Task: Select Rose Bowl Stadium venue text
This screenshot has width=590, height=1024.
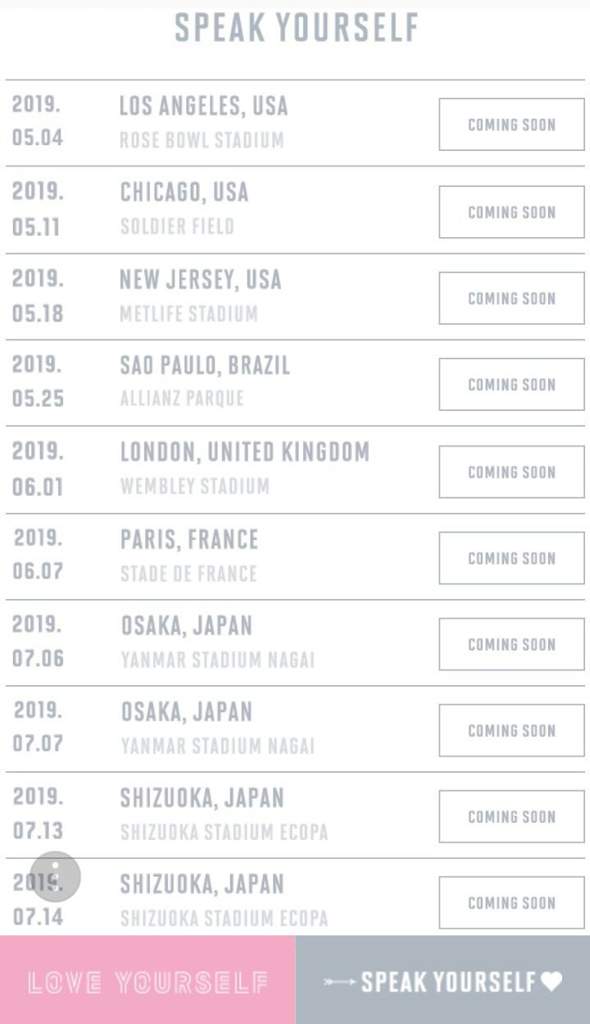Action: click(x=201, y=140)
